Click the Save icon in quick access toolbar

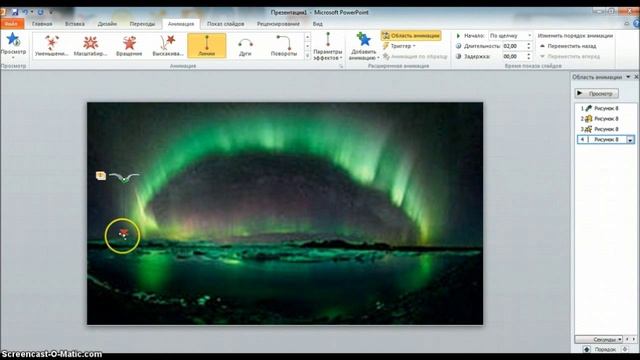(x=15, y=12)
